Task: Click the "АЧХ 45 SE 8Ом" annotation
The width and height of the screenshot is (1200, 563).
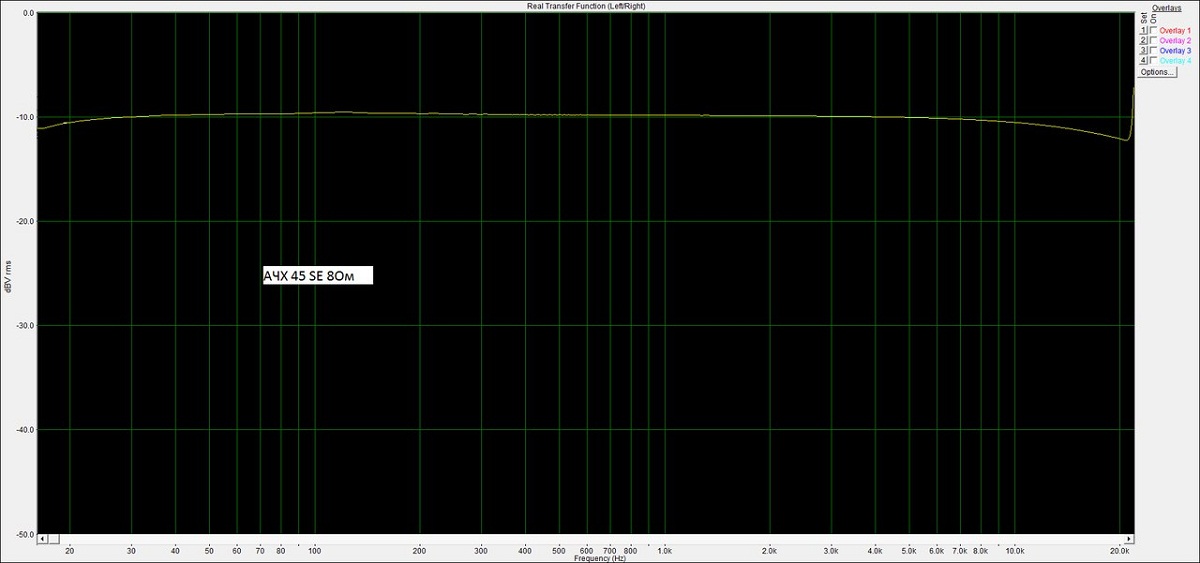Action: click(x=317, y=276)
